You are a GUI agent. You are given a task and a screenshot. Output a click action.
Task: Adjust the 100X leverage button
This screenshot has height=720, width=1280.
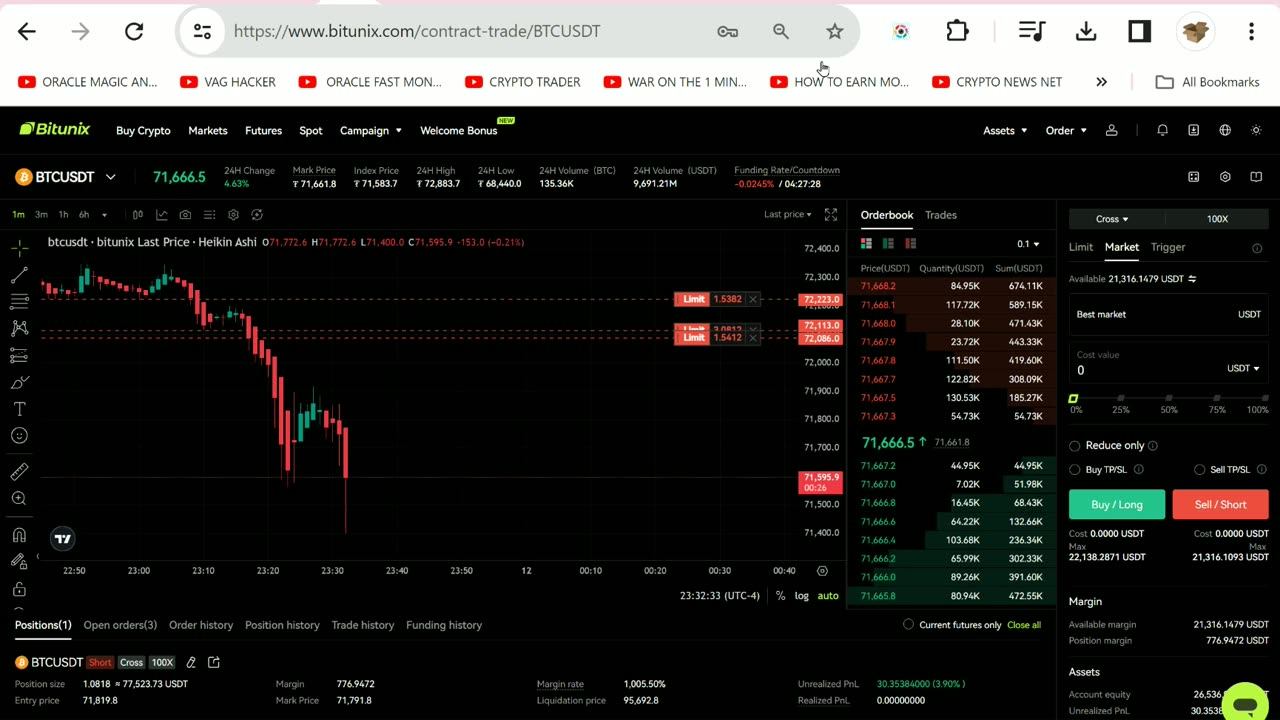click(1217, 219)
